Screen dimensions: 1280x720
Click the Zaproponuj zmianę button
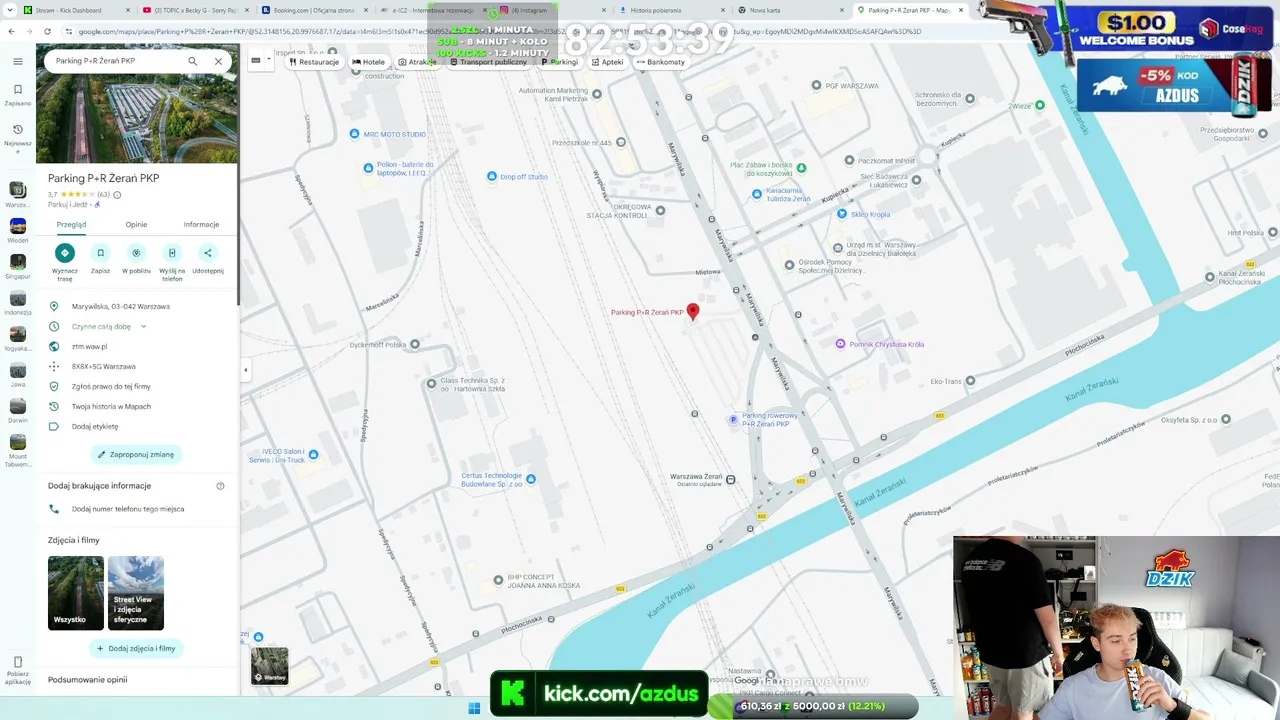point(136,454)
